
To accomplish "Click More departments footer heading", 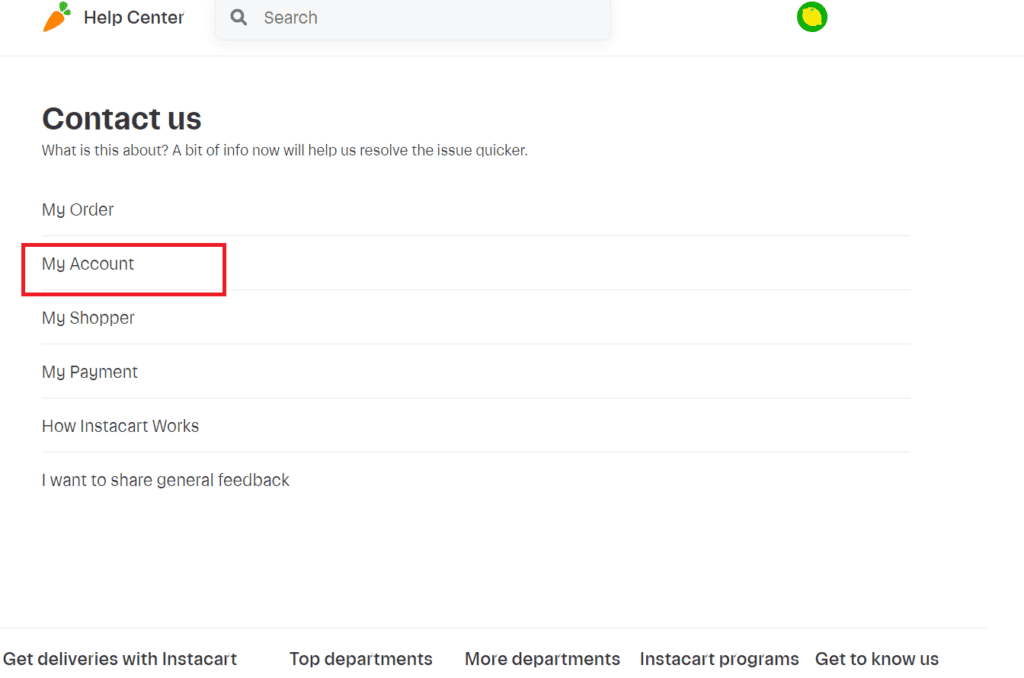I will point(542,659).
